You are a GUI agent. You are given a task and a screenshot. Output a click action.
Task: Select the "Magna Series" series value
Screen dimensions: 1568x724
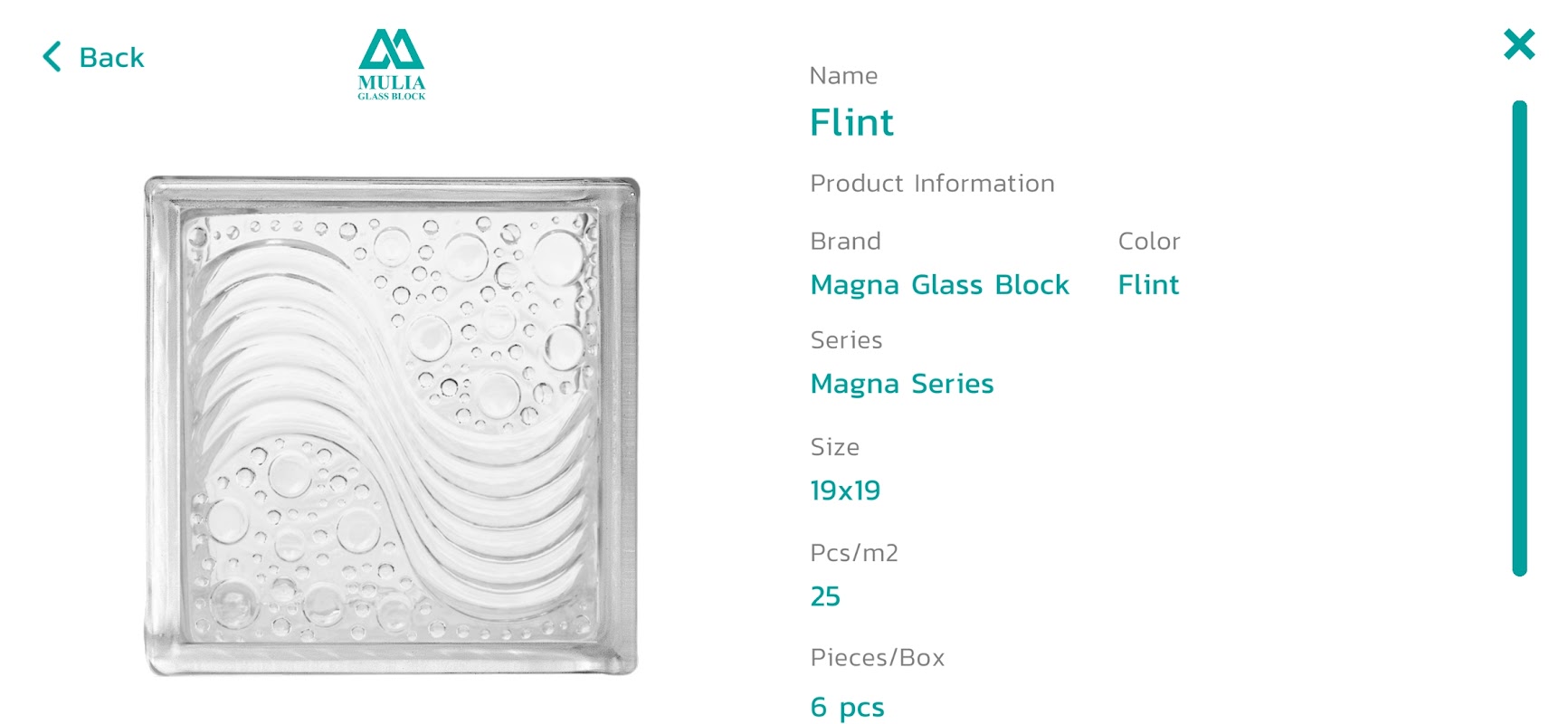coord(902,384)
